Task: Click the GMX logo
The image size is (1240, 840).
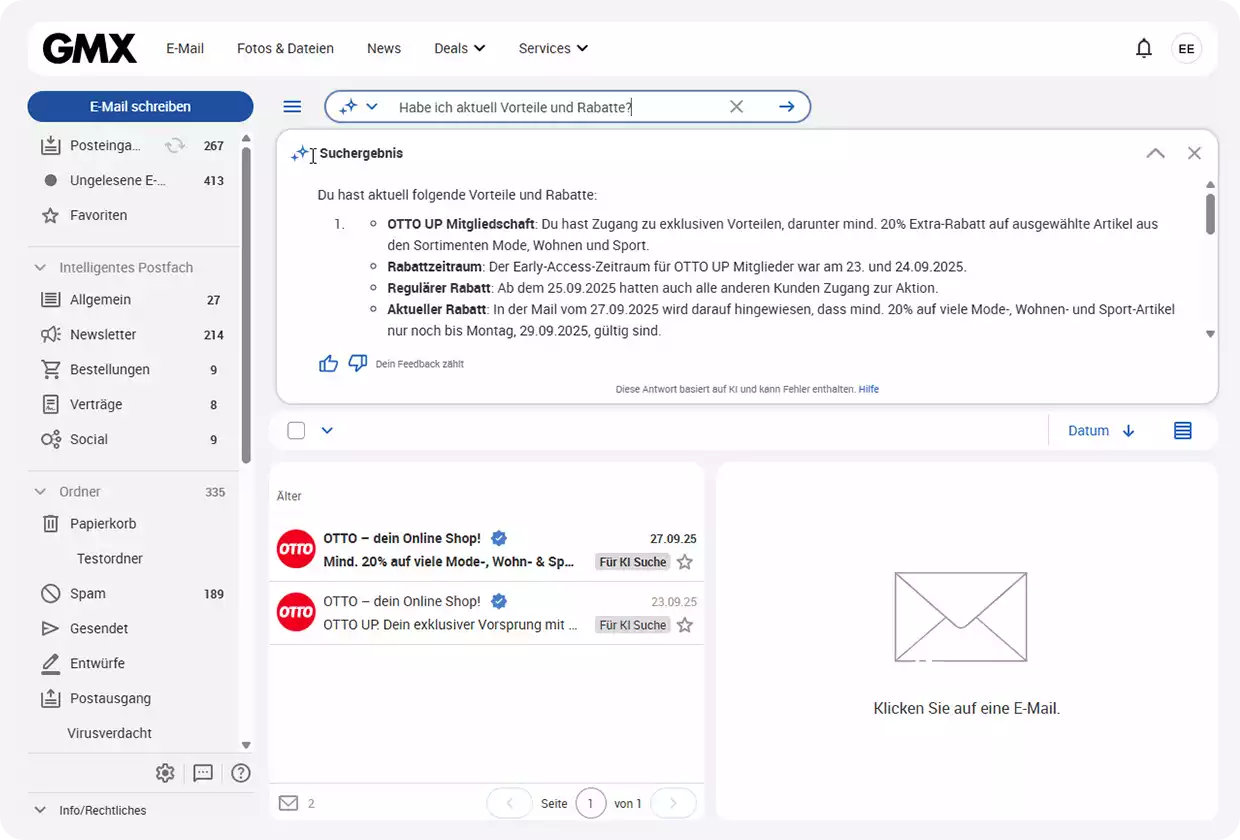Action: point(89,48)
